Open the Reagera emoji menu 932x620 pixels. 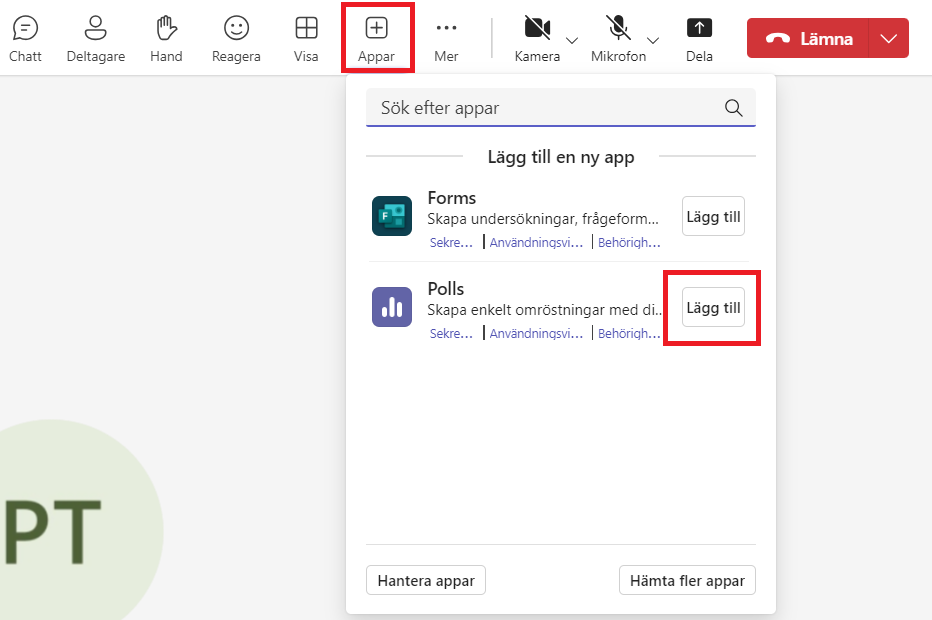click(x=236, y=39)
